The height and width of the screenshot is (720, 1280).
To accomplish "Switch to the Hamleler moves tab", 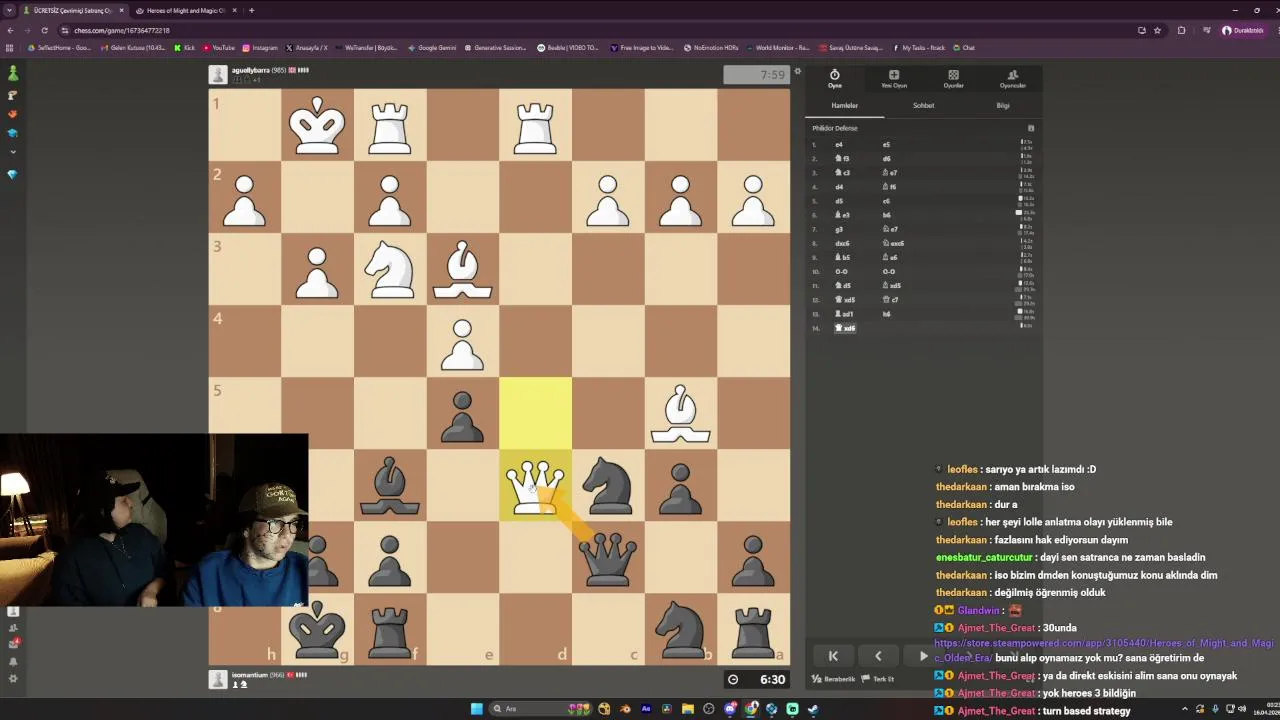I will (845, 105).
